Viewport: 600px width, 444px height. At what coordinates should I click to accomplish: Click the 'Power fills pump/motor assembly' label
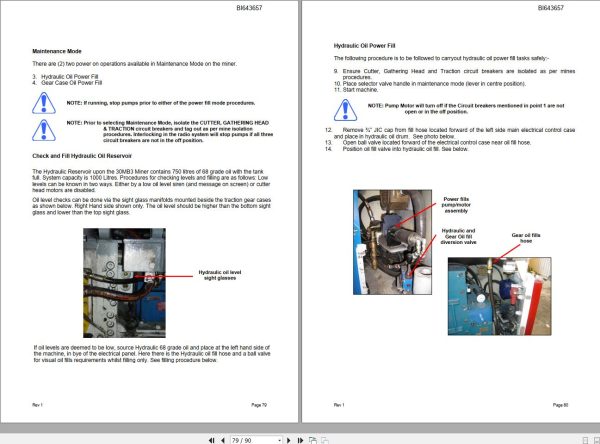click(456, 205)
